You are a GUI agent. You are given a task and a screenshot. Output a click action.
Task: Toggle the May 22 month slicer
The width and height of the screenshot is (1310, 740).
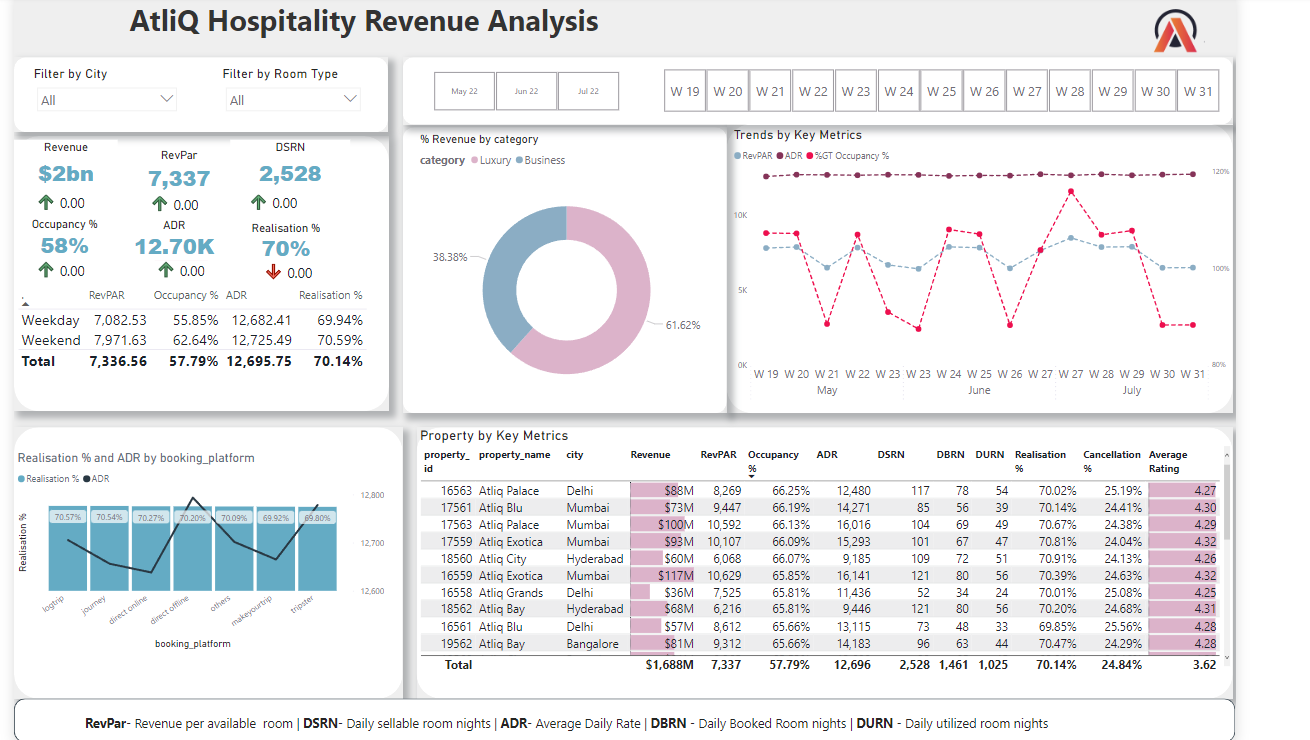pyautogui.click(x=465, y=91)
